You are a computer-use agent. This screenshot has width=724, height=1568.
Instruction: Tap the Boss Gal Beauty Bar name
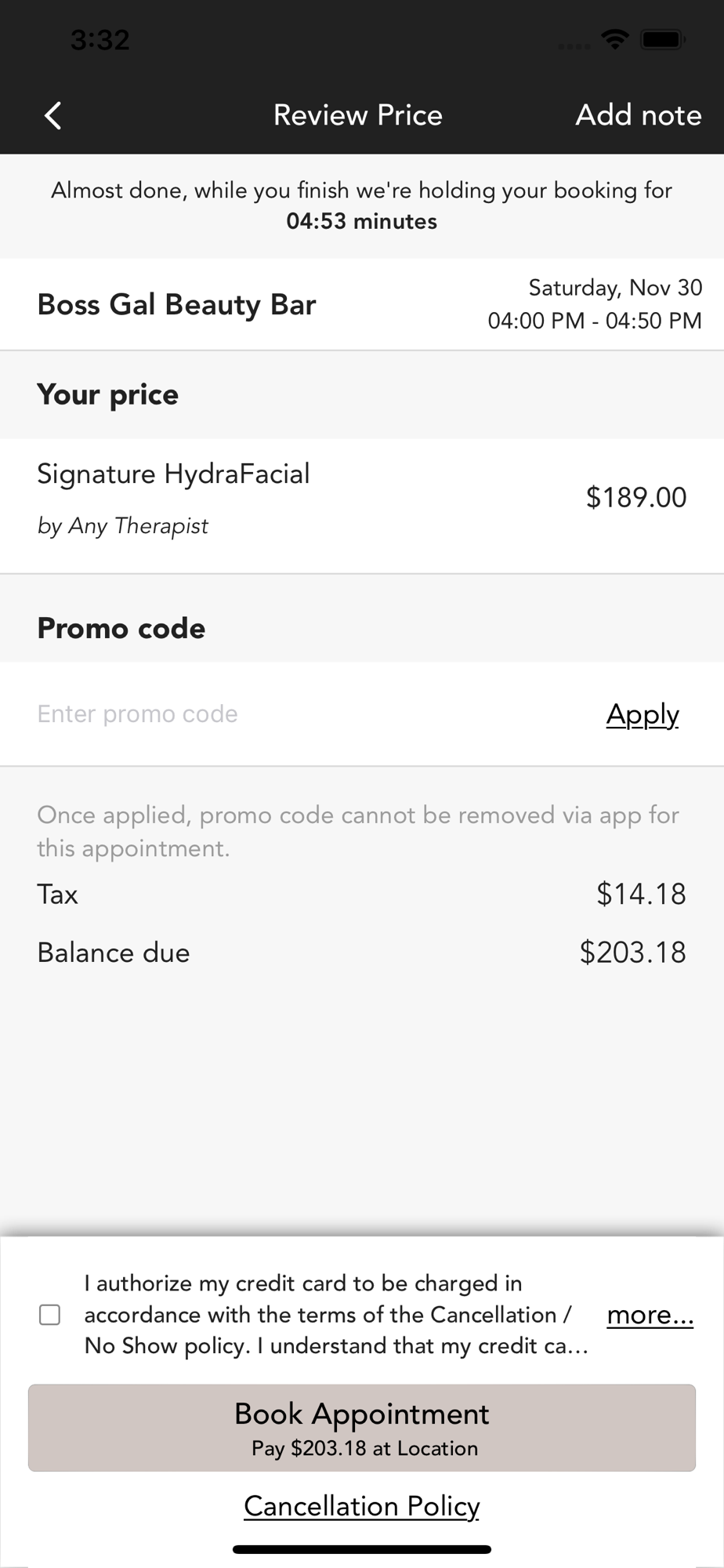(x=176, y=304)
